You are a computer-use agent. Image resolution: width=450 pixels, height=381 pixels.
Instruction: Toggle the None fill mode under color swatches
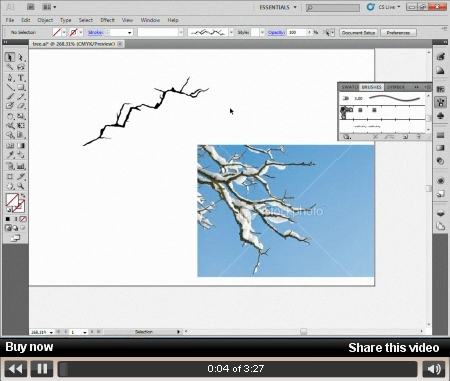(23, 219)
